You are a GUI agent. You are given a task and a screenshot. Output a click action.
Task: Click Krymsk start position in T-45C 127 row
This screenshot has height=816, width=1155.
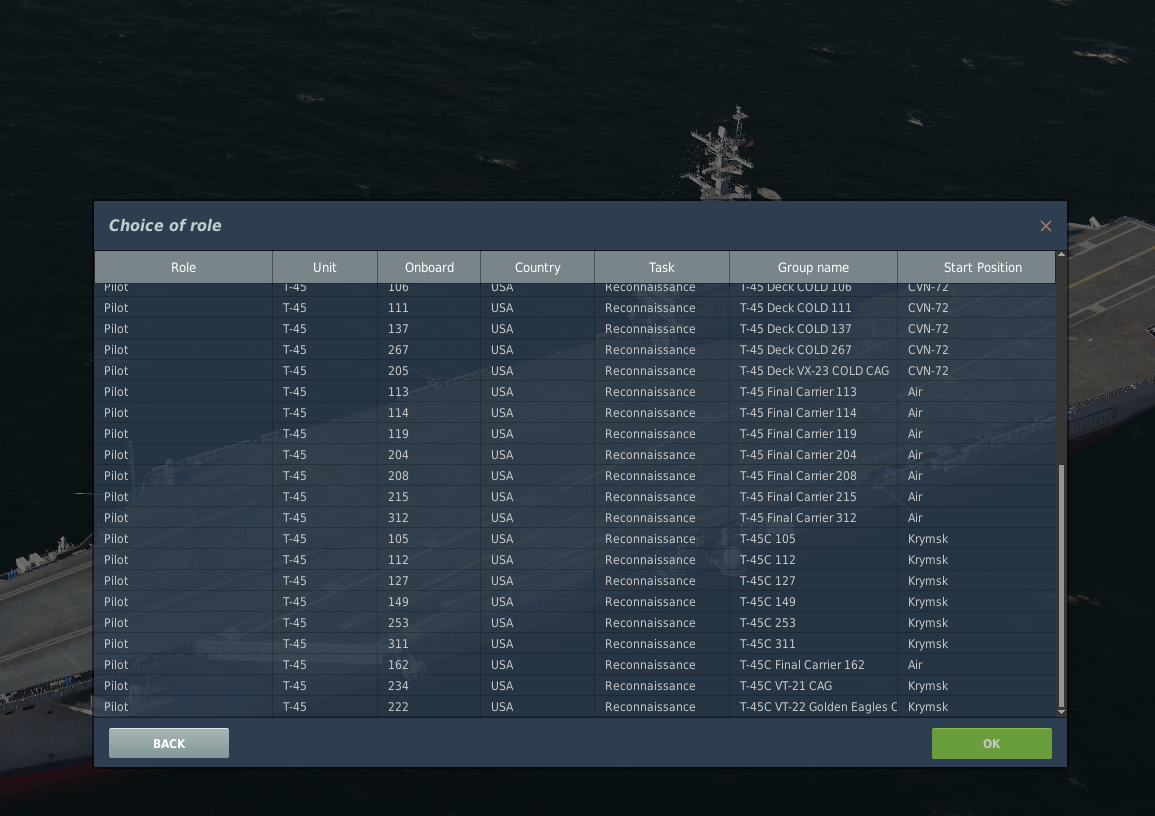[927, 580]
